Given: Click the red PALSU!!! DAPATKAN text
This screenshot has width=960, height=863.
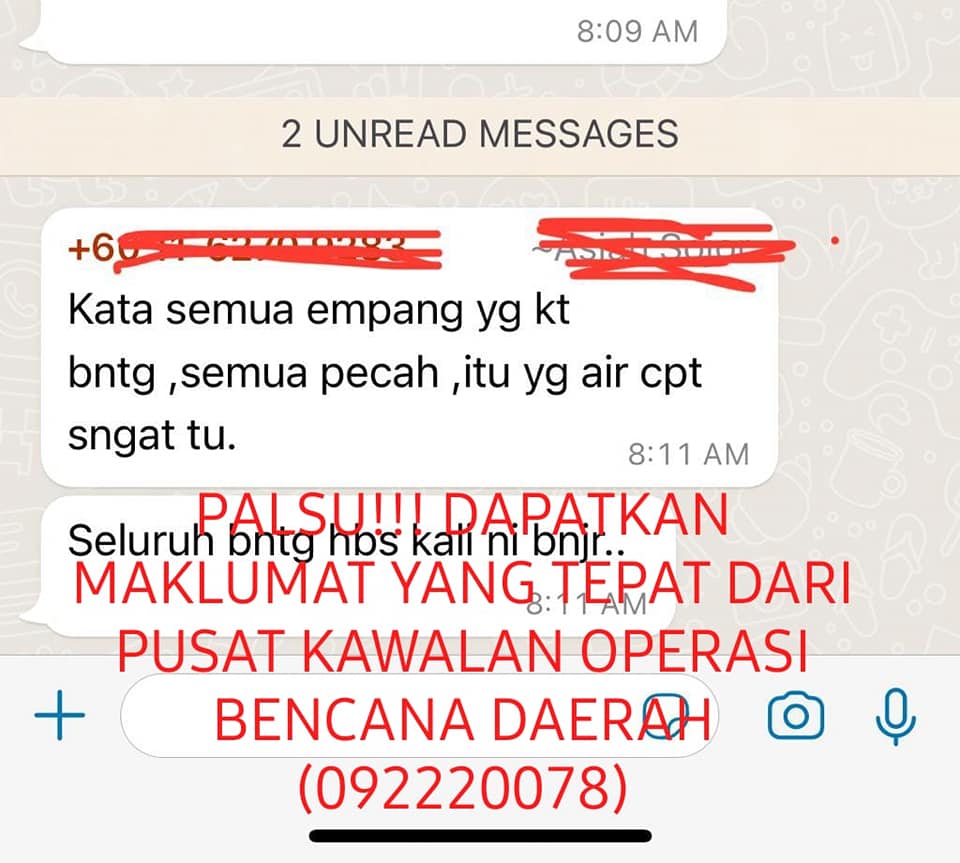Looking at the screenshot, I should click(x=463, y=516).
